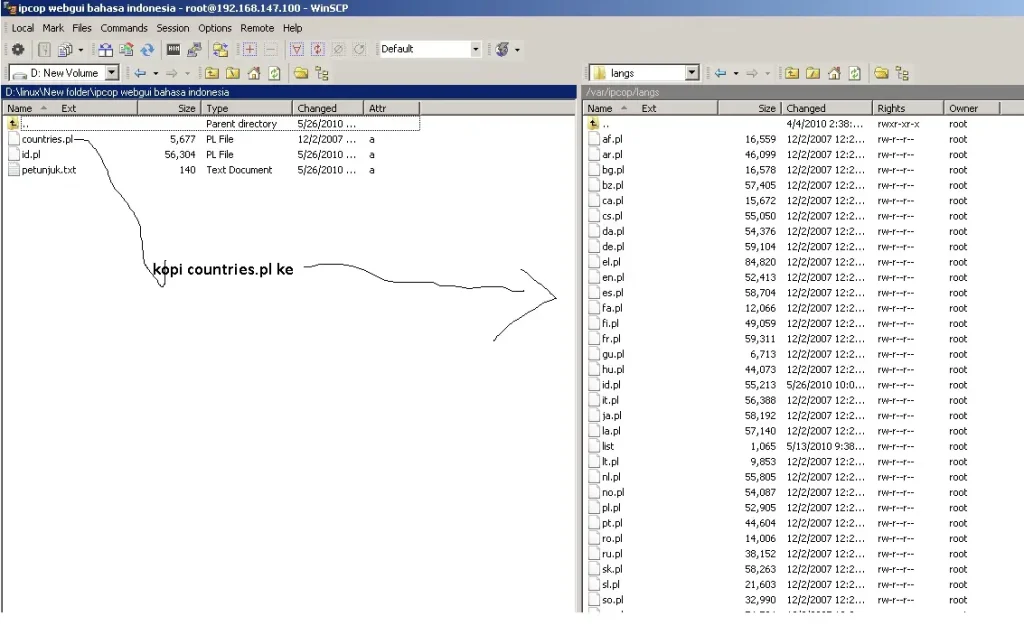Click the local back arrow

click(140, 73)
